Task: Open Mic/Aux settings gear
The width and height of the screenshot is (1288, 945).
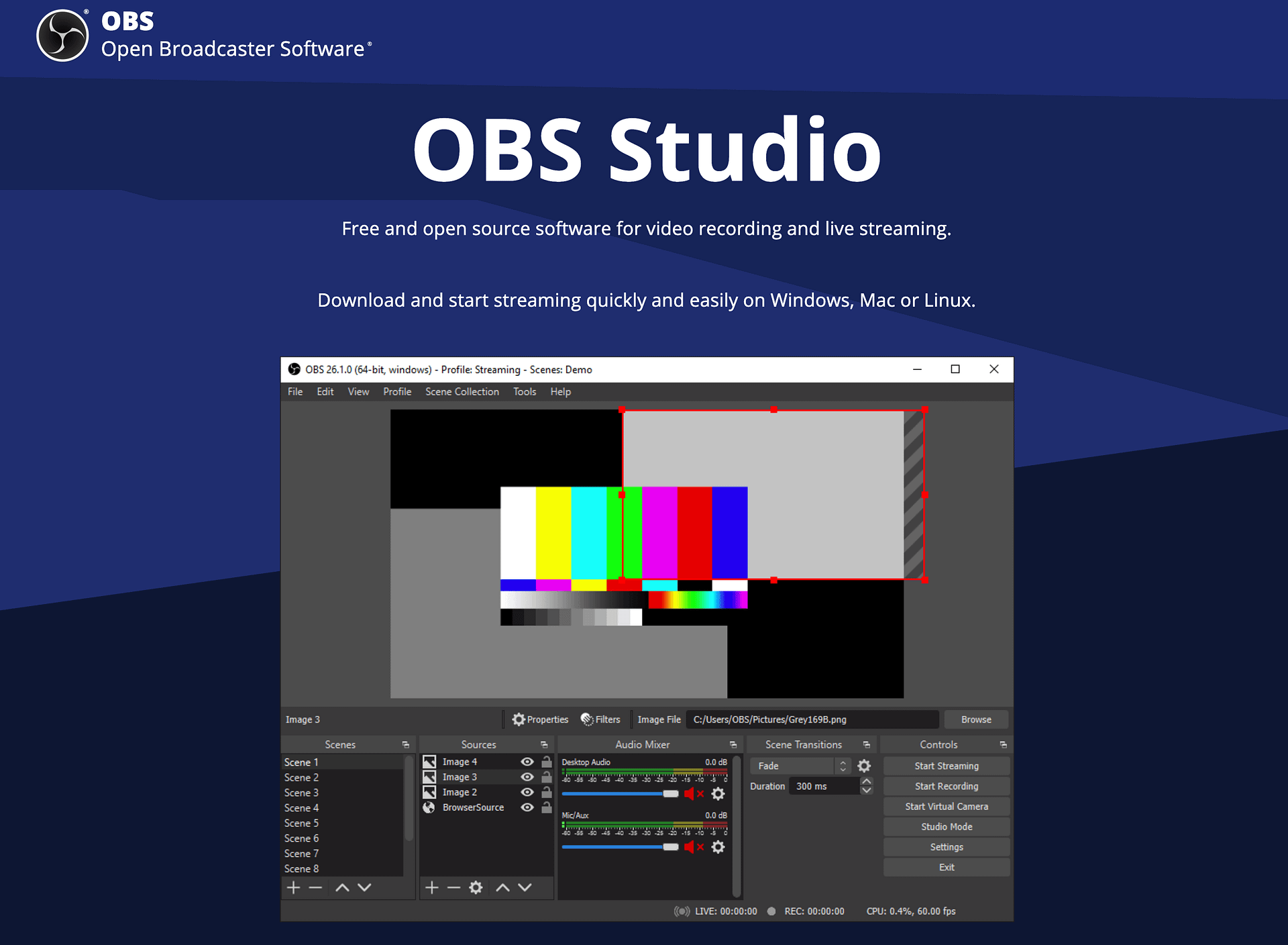Action: [x=718, y=847]
